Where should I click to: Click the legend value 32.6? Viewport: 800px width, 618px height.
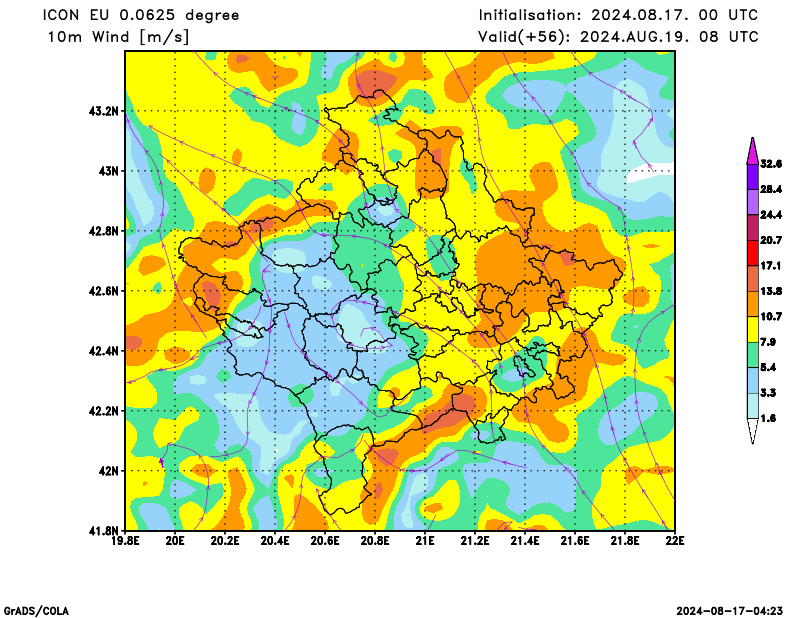pos(771,164)
